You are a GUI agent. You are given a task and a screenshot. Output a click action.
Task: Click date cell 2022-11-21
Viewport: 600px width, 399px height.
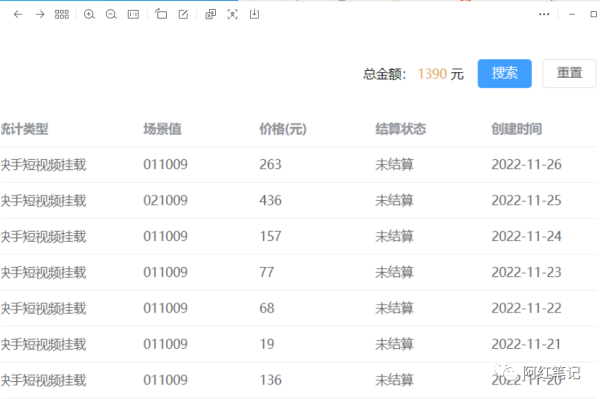[x=526, y=344]
